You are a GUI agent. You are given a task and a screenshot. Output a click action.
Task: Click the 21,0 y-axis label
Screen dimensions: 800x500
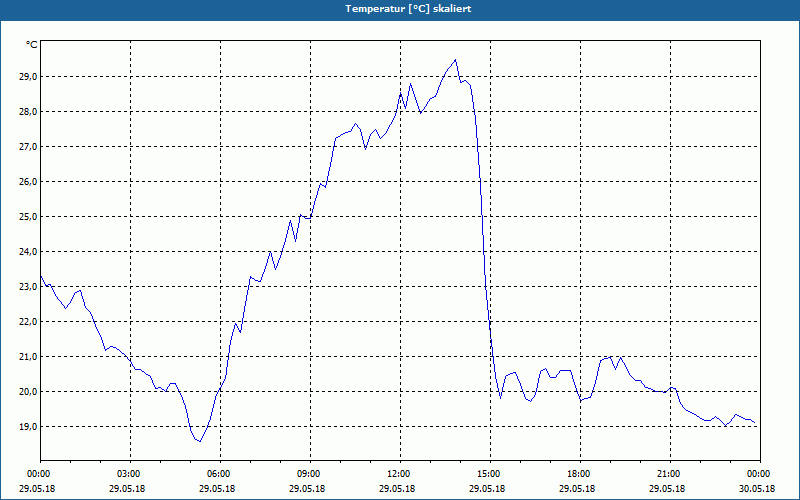[x=28, y=357]
